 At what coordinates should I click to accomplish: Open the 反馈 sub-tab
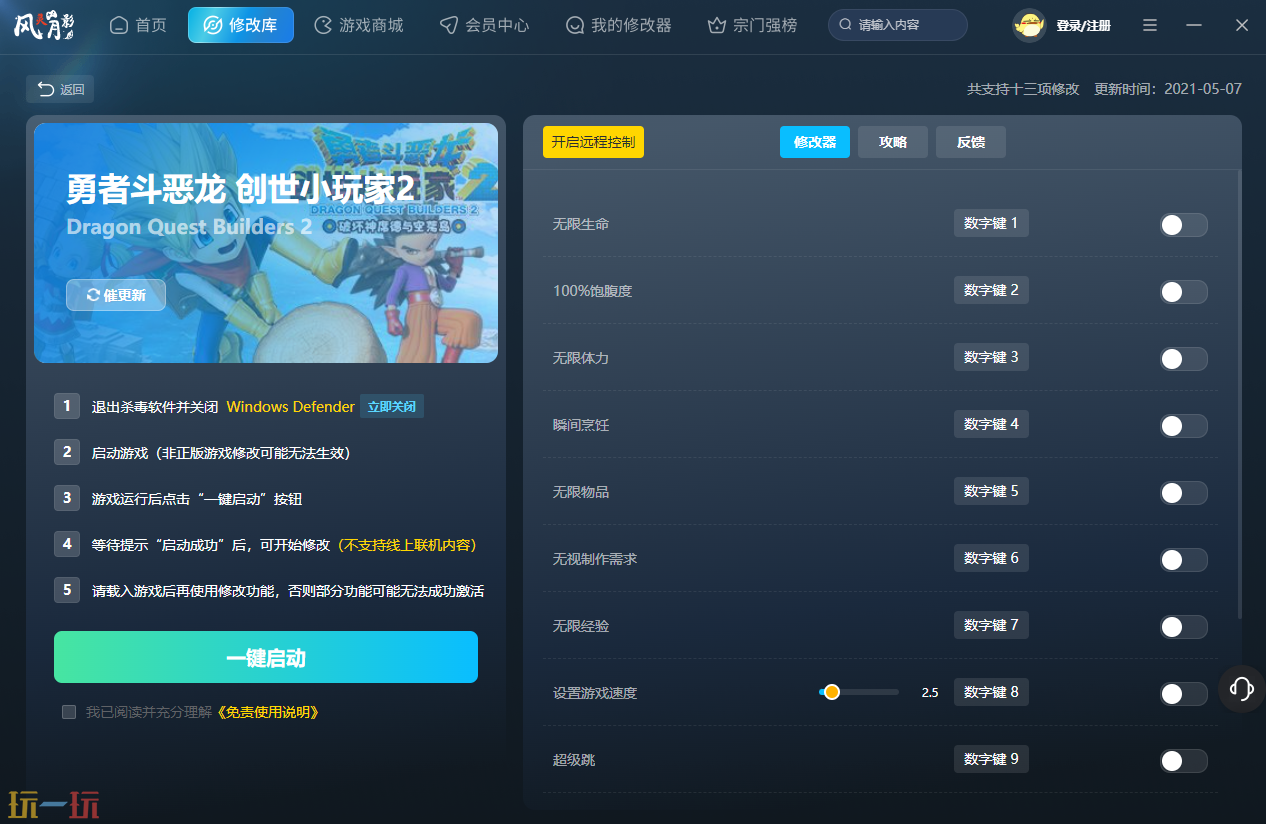(x=971, y=142)
